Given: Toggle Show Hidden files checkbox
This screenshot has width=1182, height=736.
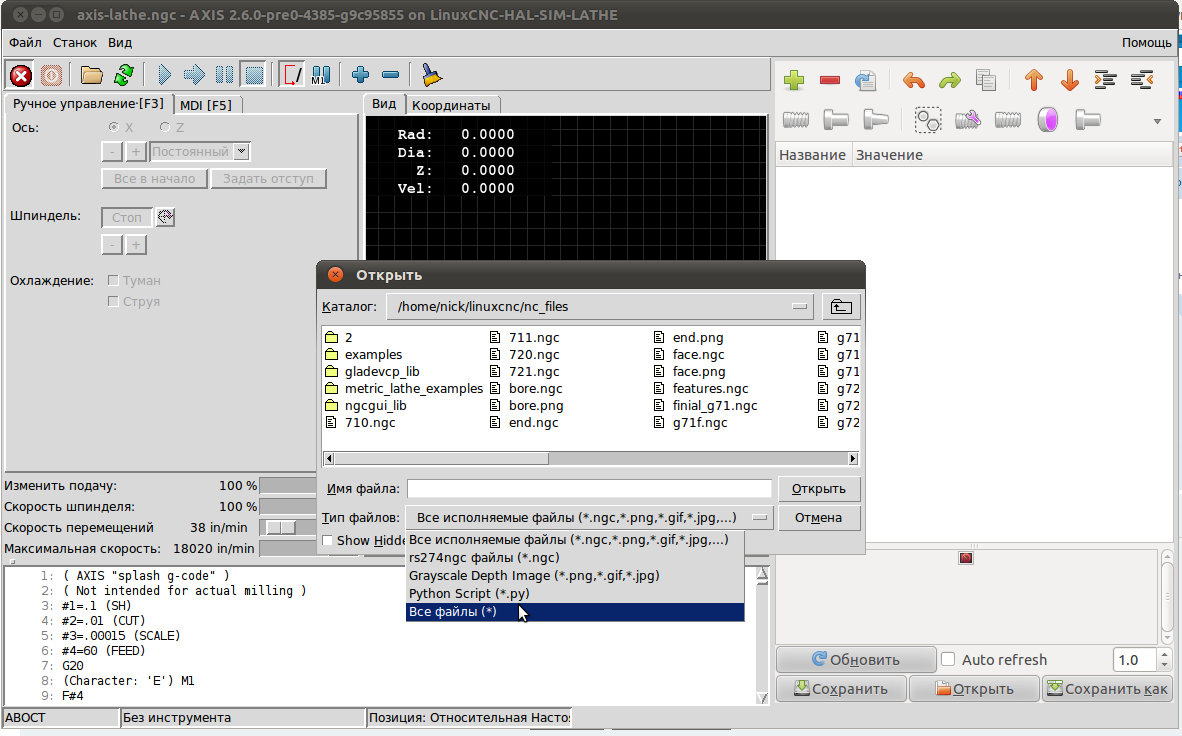Looking at the screenshot, I should (327, 541).
